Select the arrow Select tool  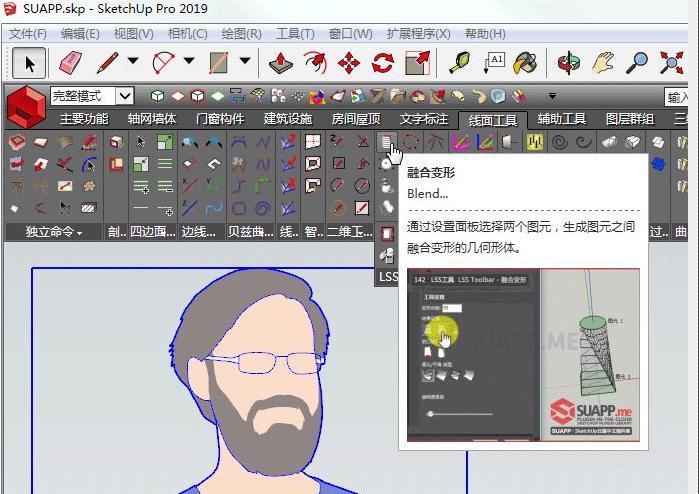(x=30, y=63)
